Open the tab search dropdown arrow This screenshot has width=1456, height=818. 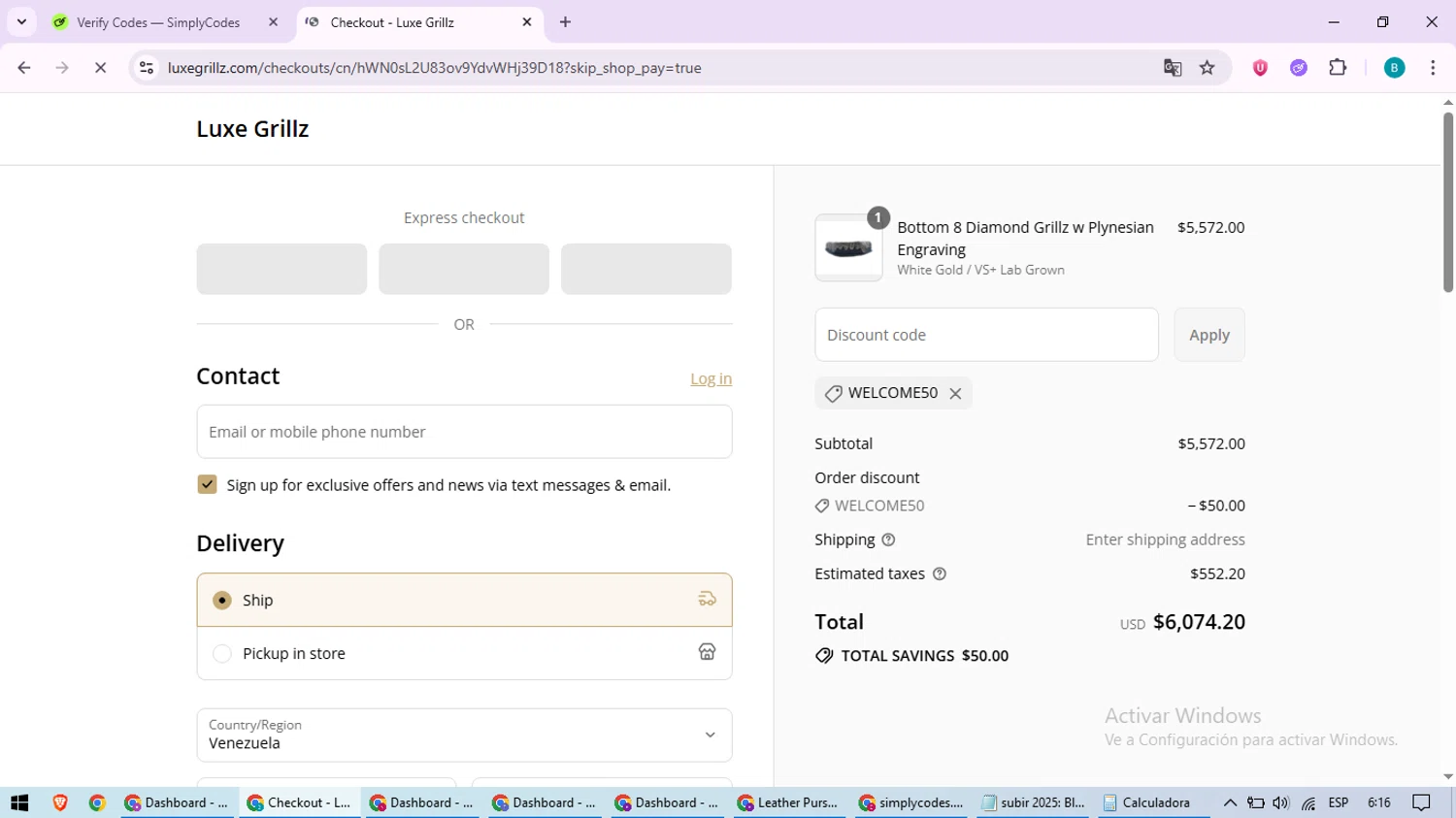[21, 22]
